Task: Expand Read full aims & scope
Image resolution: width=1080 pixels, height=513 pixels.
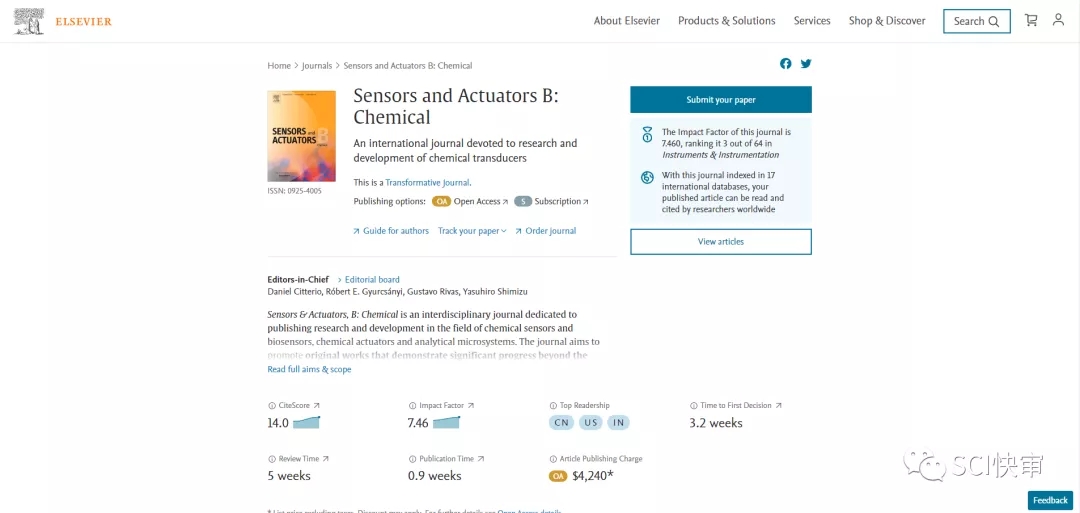Action: (309, 370)
